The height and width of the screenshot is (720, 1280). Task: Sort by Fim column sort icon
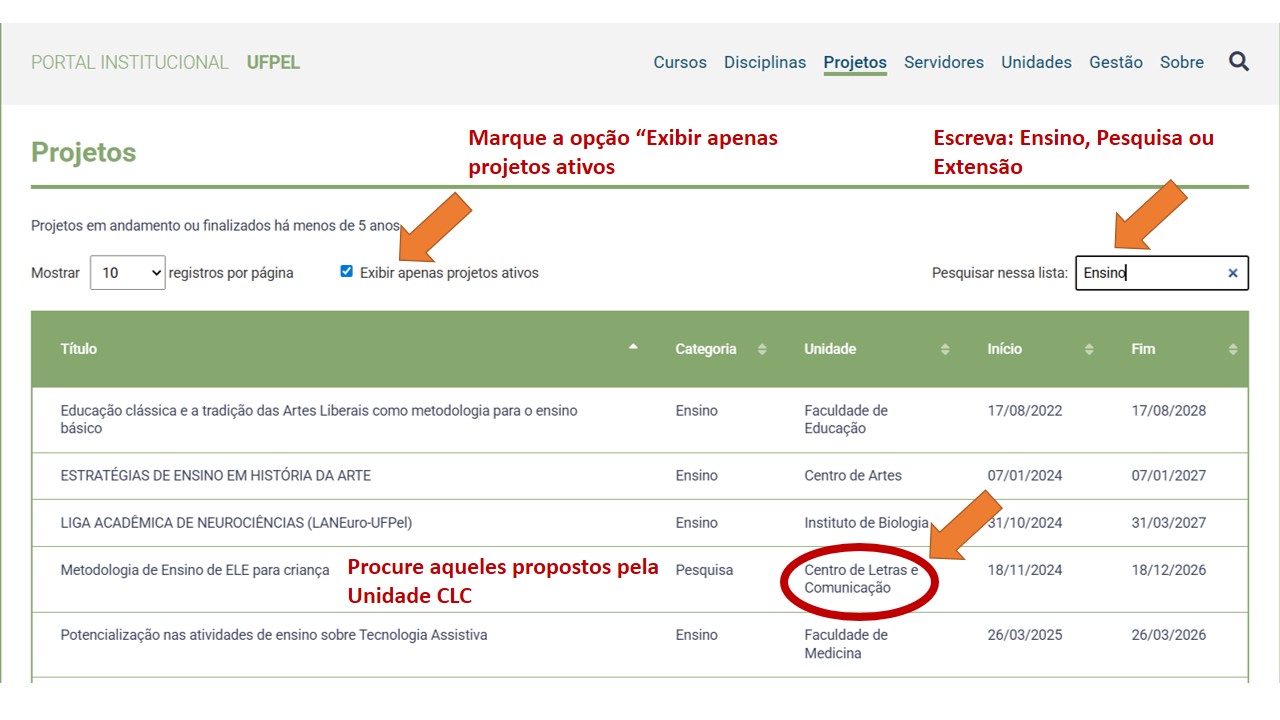[1232, 349]
